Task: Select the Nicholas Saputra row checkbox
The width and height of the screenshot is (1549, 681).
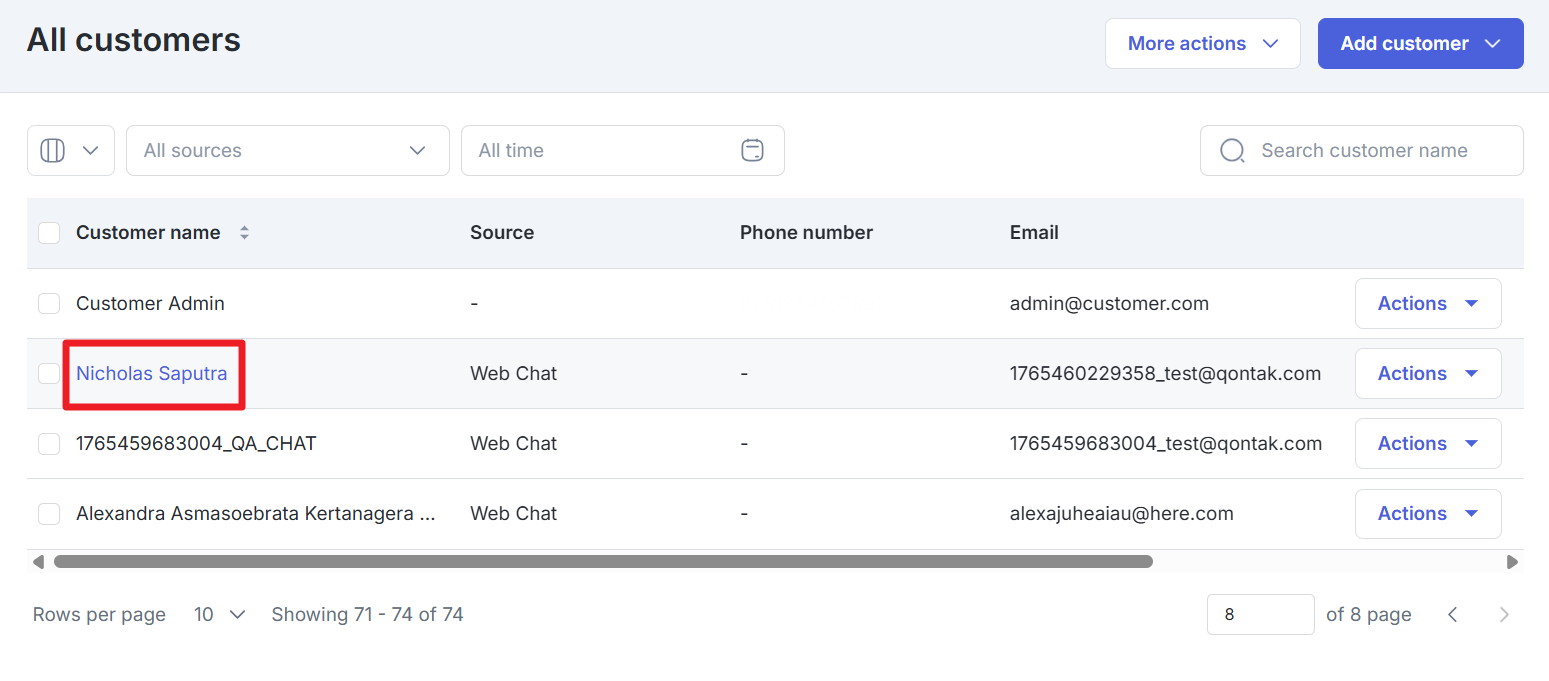Action: pyautogui.click(x=49, y=374)
